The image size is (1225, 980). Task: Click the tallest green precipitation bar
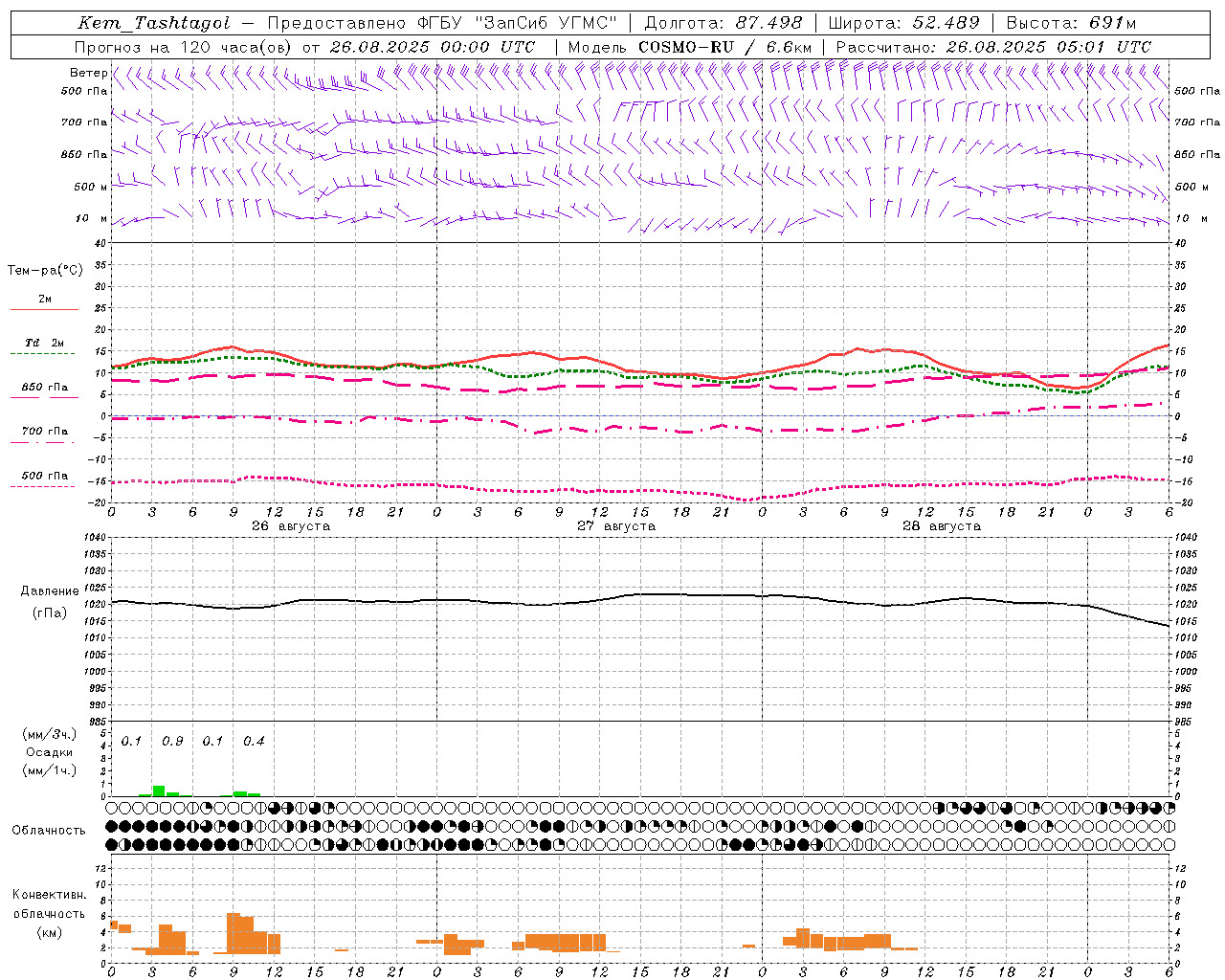(x=159, y=791)
